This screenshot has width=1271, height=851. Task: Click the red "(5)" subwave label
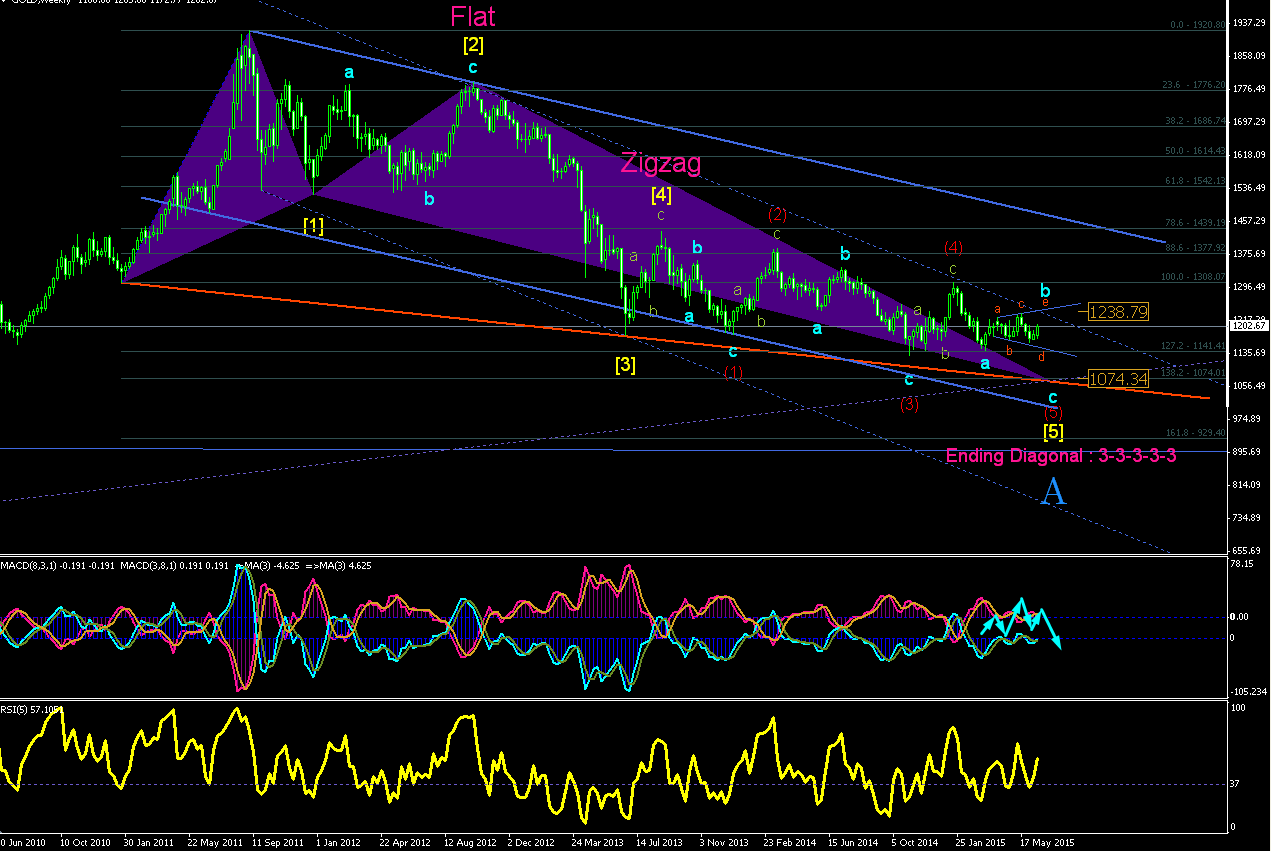tap(1053, 412)
